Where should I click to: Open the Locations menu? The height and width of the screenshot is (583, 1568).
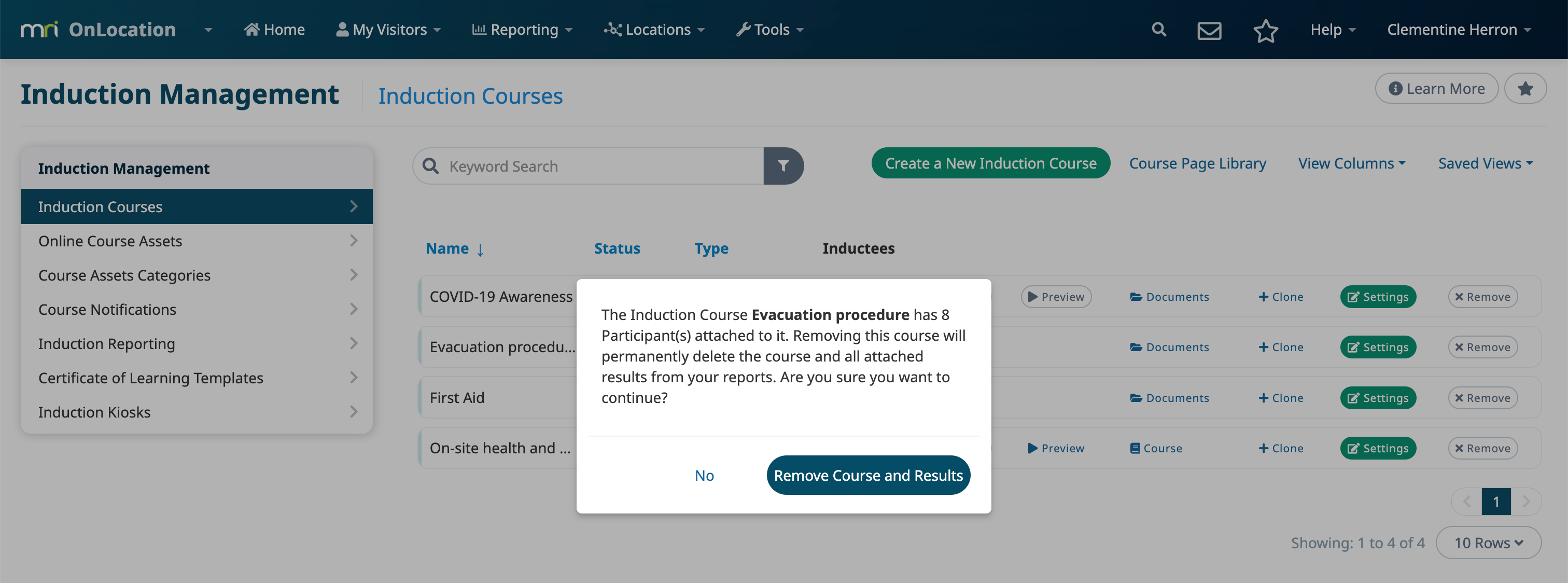[654, 29]
